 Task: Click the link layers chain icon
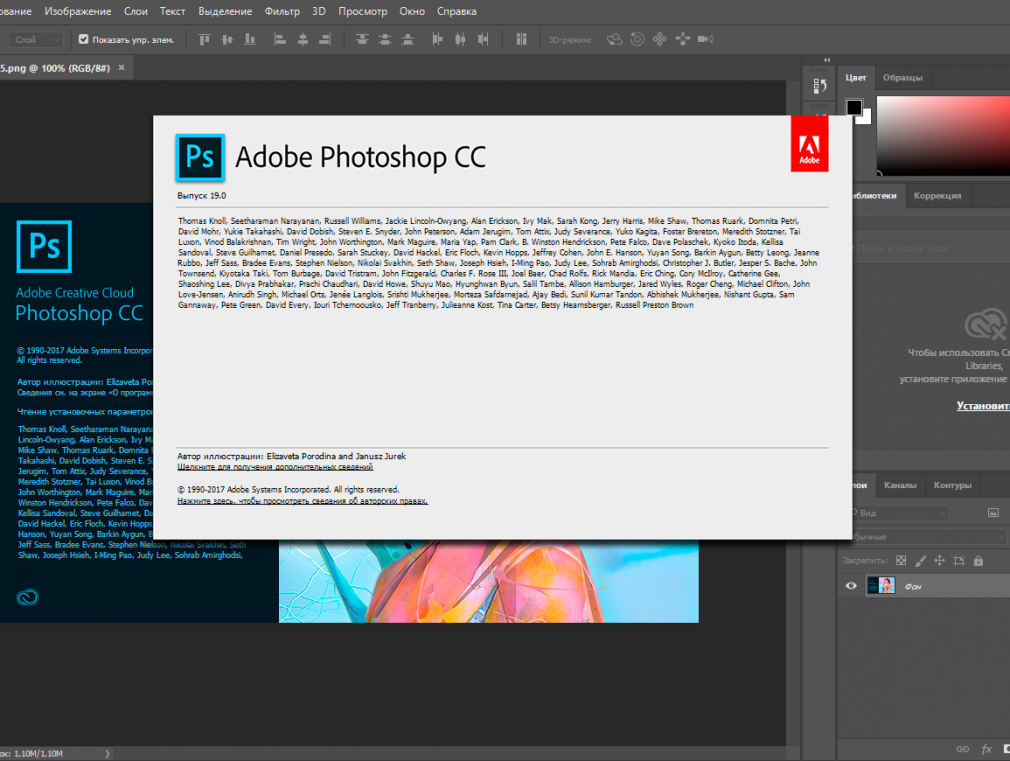[962, 749]
